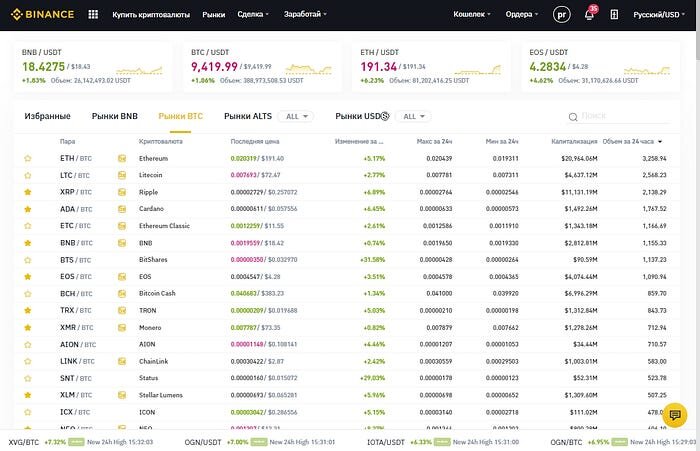
Task: Open IOTA/USDT in bottom ticker
Action: [x=386, y=442]
